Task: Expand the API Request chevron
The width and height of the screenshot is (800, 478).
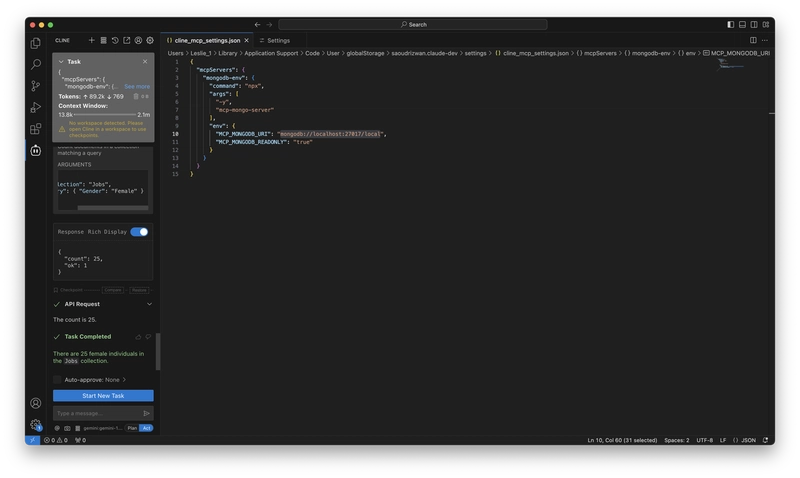Action: [149, 304]
